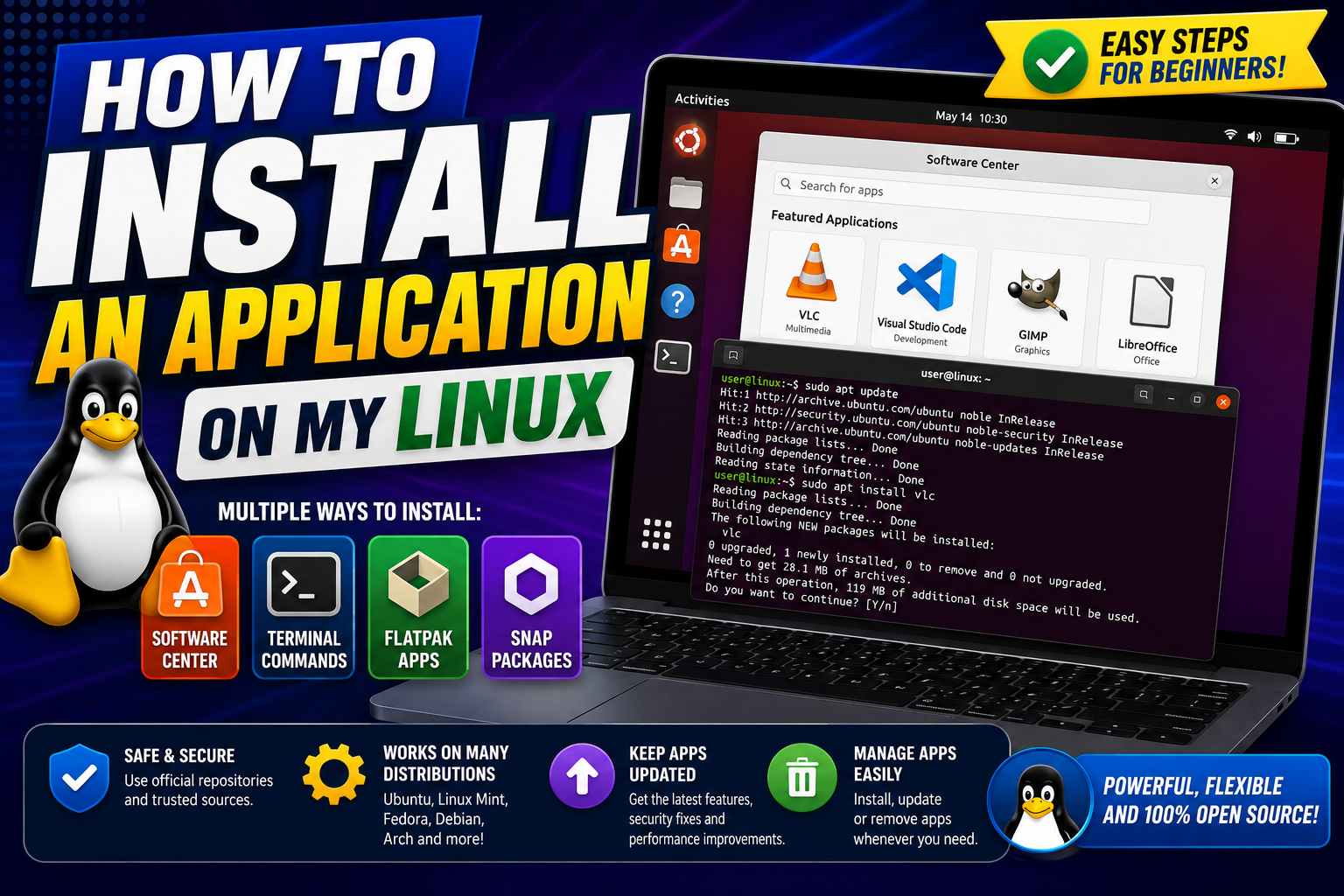Click 'Works on Many Distributions' text
Image resolution: width=1344 pixels, height=896 pixels.
coord(445,763)
